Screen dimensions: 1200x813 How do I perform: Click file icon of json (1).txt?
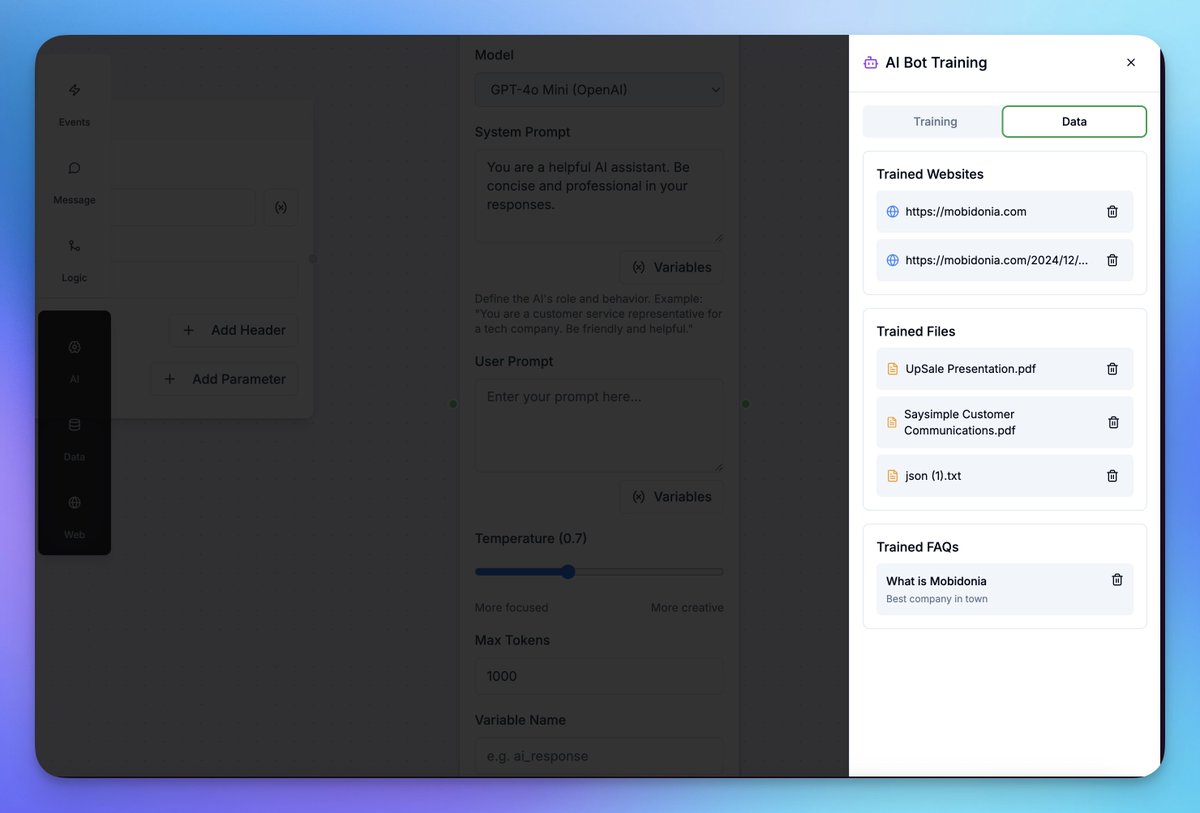click(x=893, y=476)
